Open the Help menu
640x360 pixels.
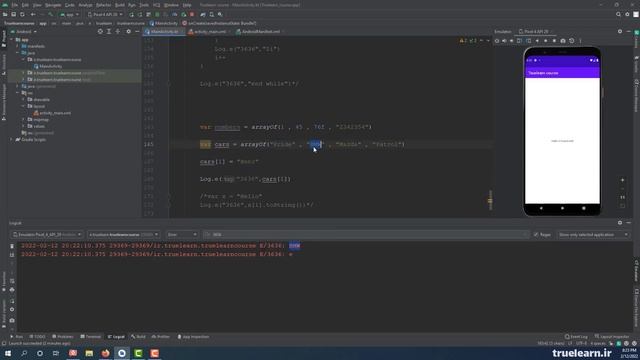tap(187, 5)
